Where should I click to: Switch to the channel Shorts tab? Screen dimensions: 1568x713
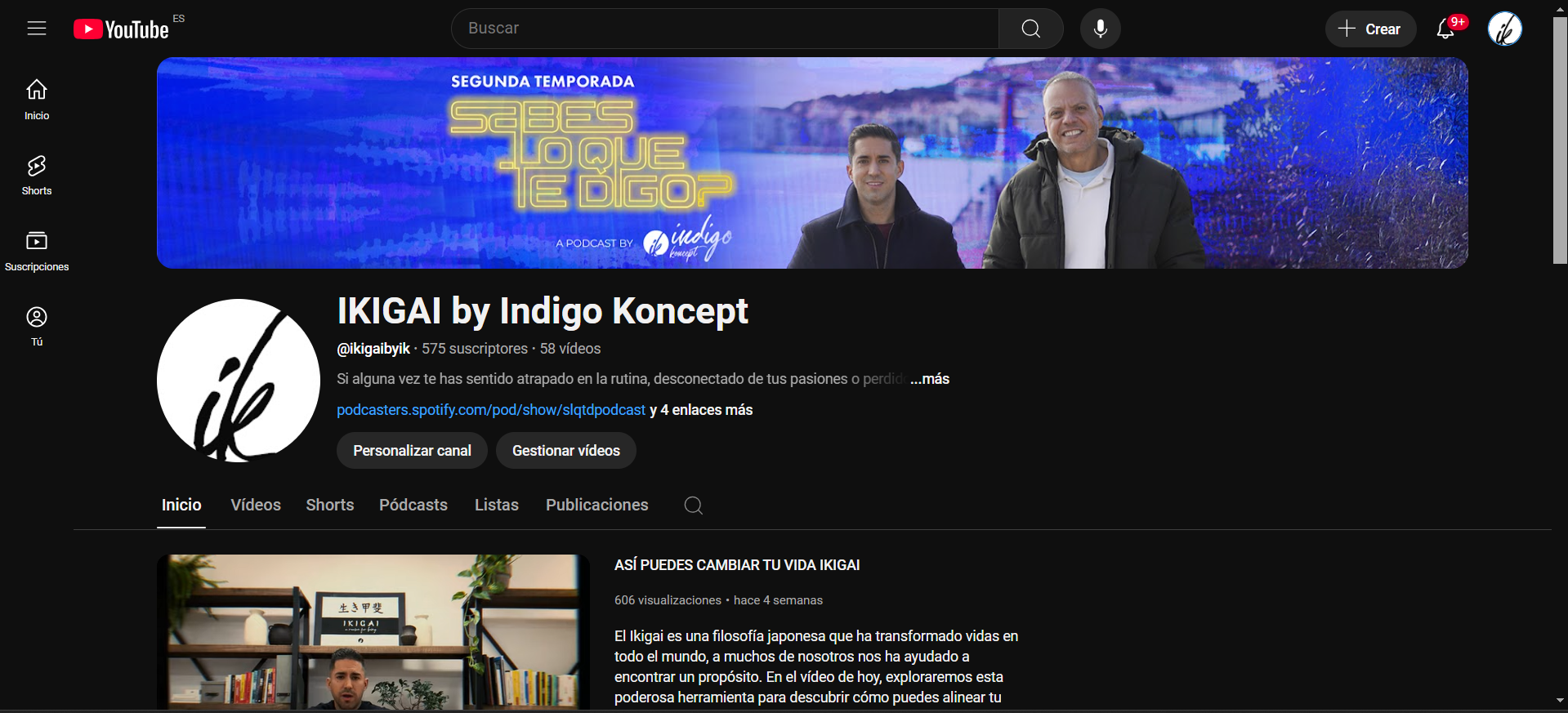[x=330, y=505]
